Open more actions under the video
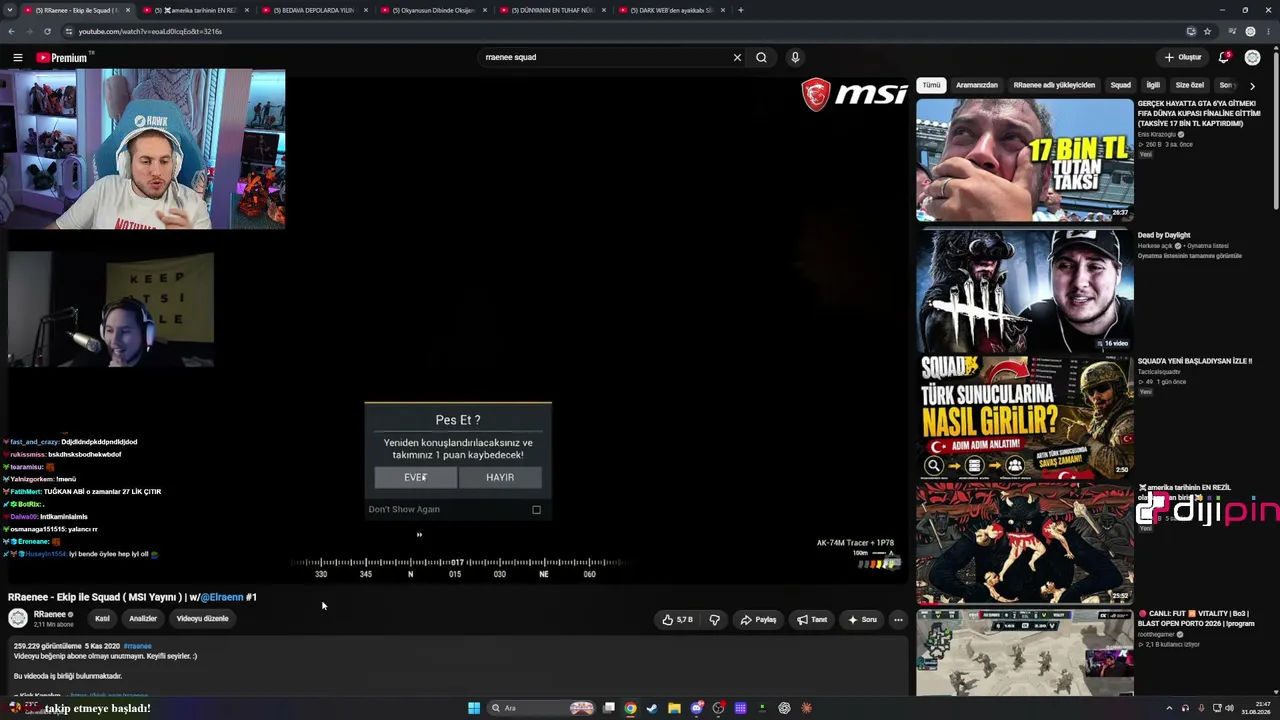This screenshot has height=720, width=1280. [x=898, y=620]
